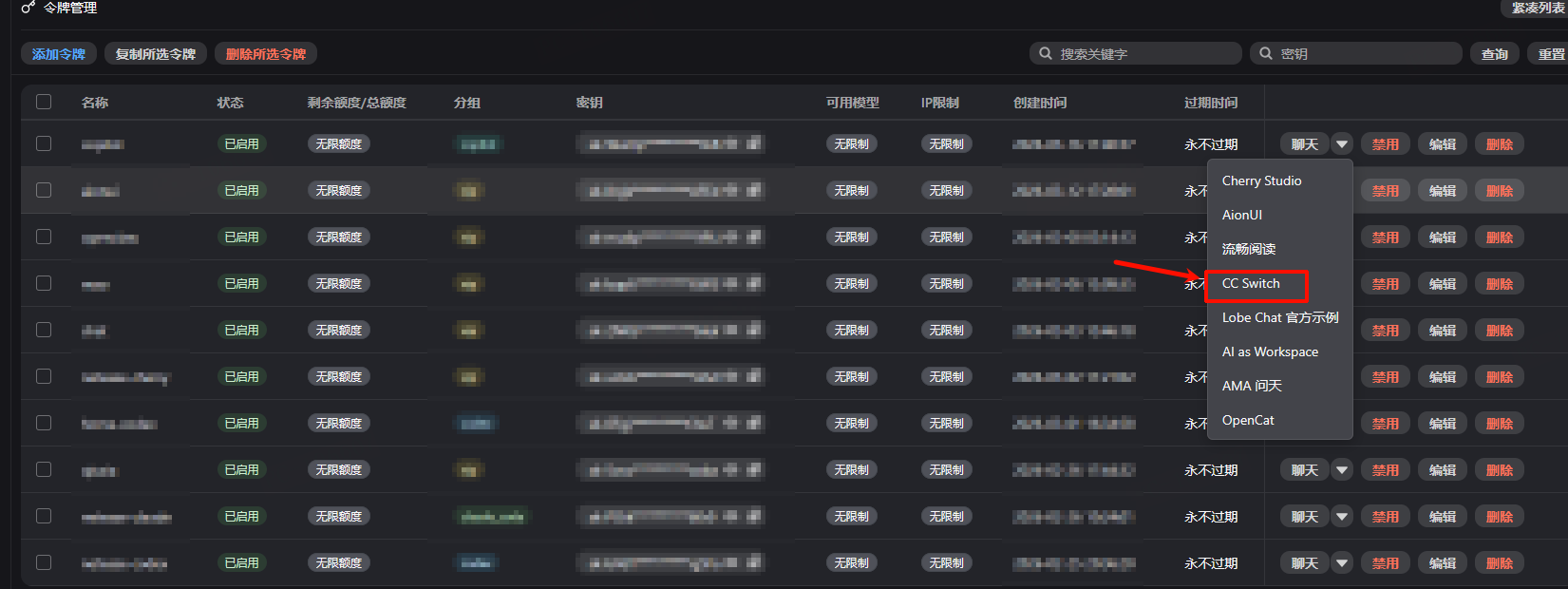Click the red 删除所选令牌 button
1568x589 pixels.
pos(266,54)
